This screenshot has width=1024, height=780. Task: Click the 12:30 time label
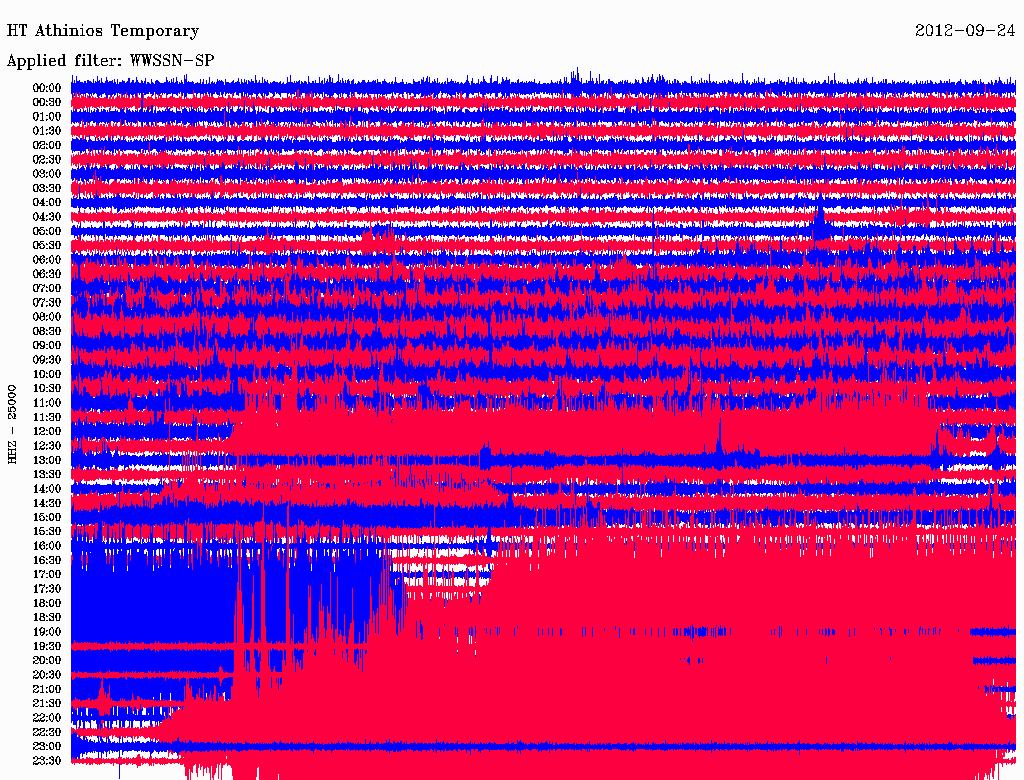click(x=47, y=446)
